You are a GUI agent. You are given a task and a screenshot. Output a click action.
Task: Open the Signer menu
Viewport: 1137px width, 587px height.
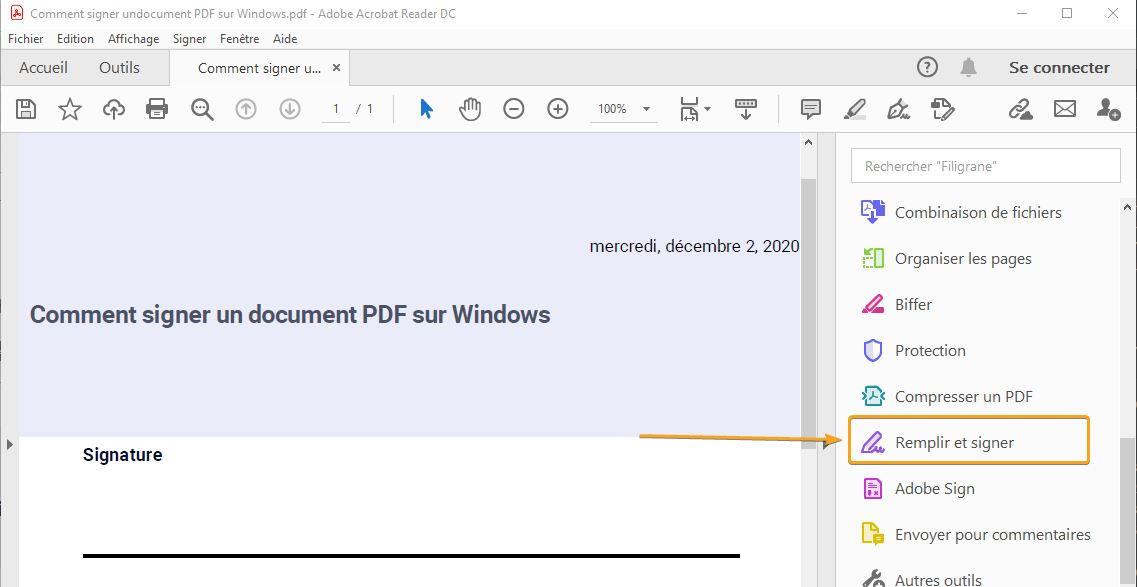[x=189, y=39]
